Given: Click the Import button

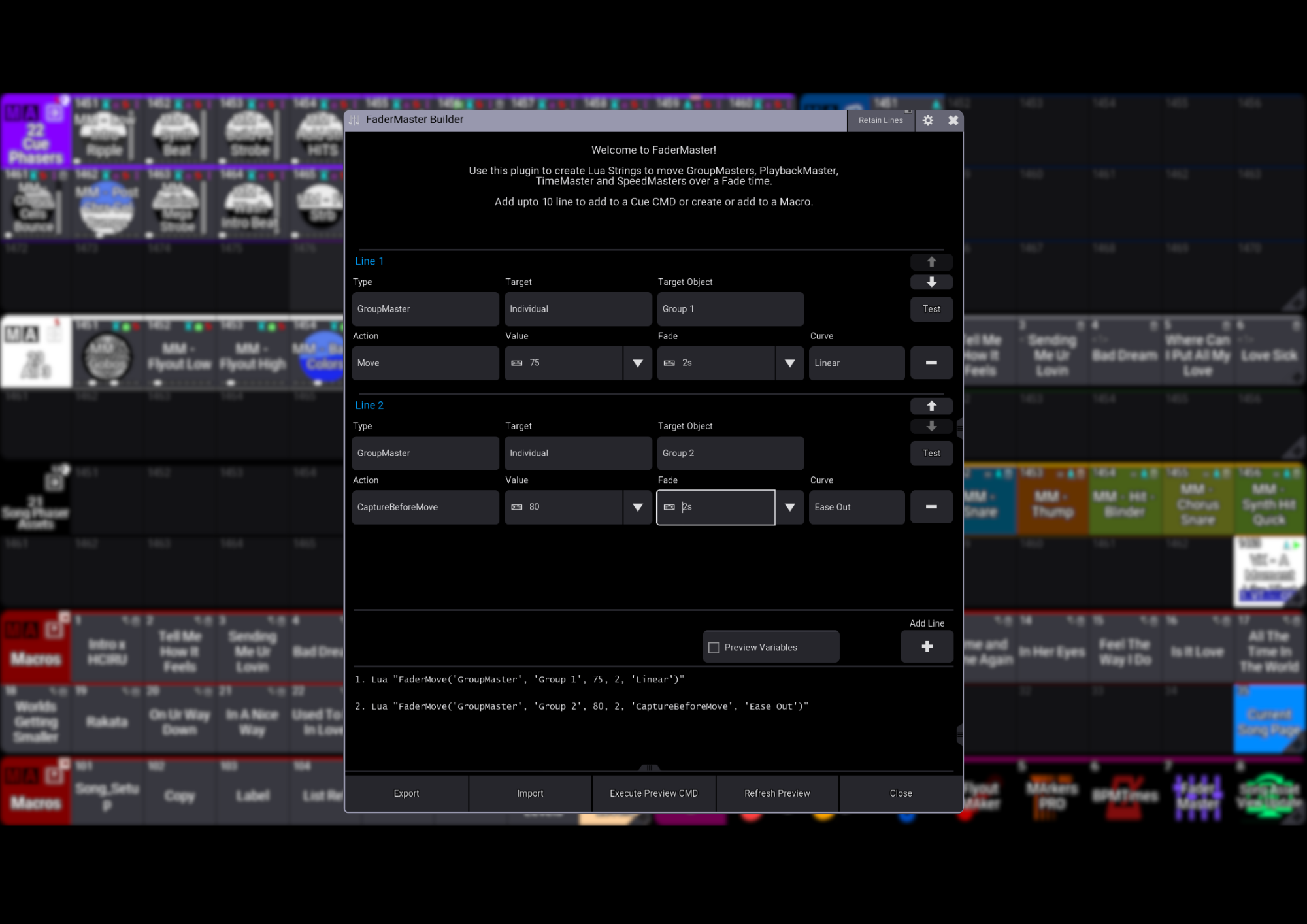Looking at the screenshot, I should pyautogui.click(x=530, y=793).
